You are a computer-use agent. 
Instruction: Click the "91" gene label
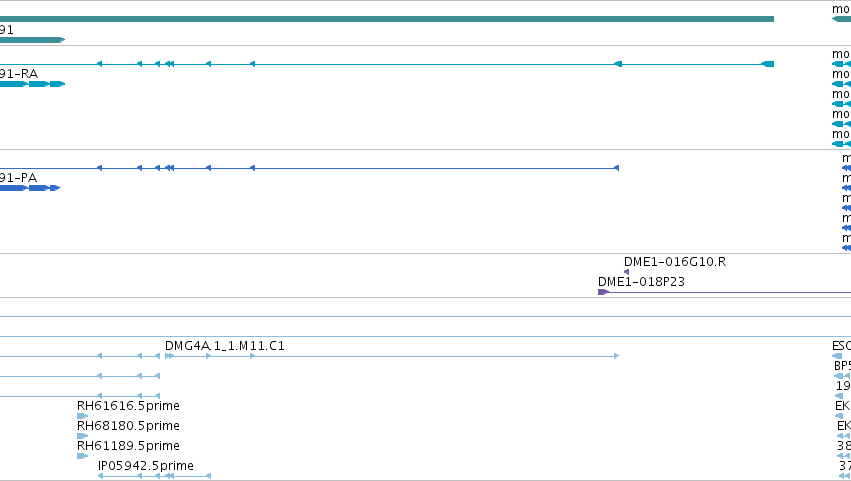tap(7, 30)
